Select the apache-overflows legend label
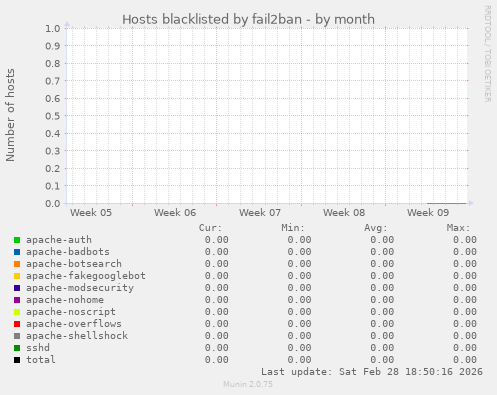Viewport: 497px width, 395px height. (x=74, y=324)
